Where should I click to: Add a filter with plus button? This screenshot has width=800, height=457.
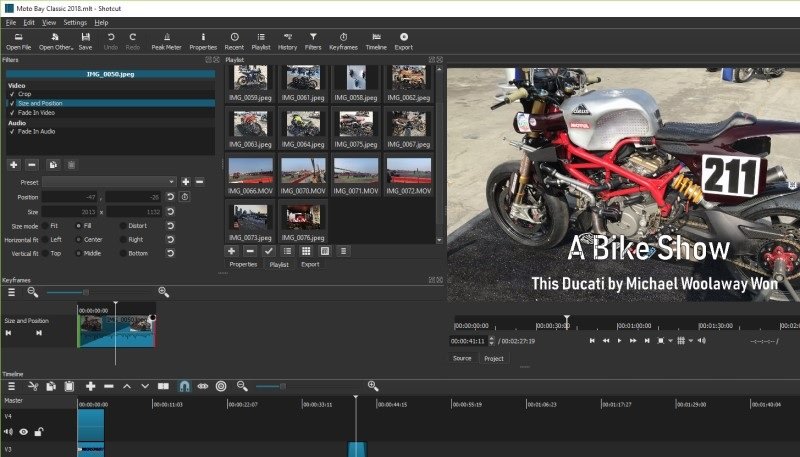pyautogui.click(x=14, y=165)
